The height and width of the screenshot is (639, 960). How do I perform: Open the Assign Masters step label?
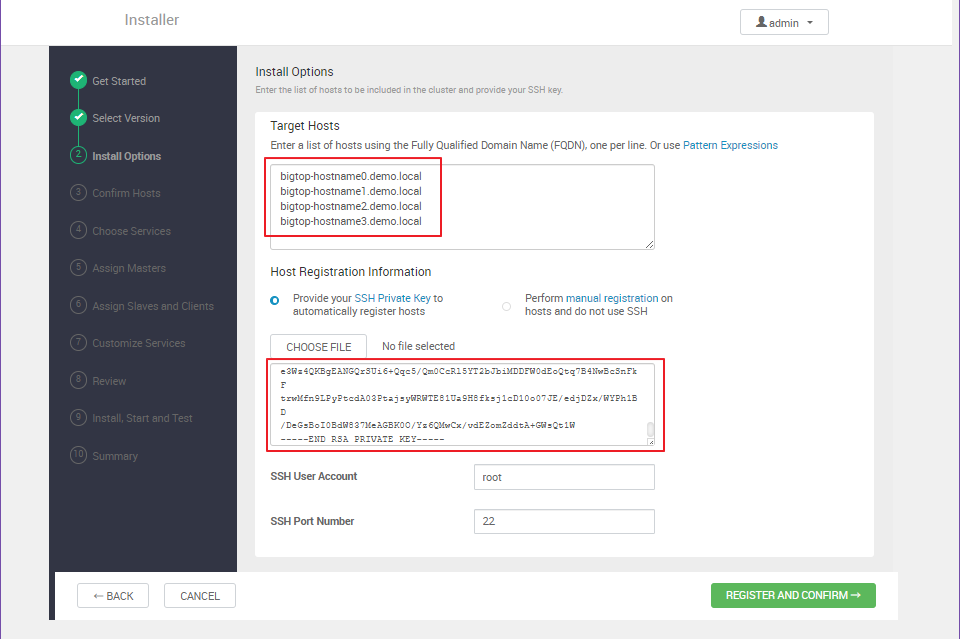click(x=129, y=268)
